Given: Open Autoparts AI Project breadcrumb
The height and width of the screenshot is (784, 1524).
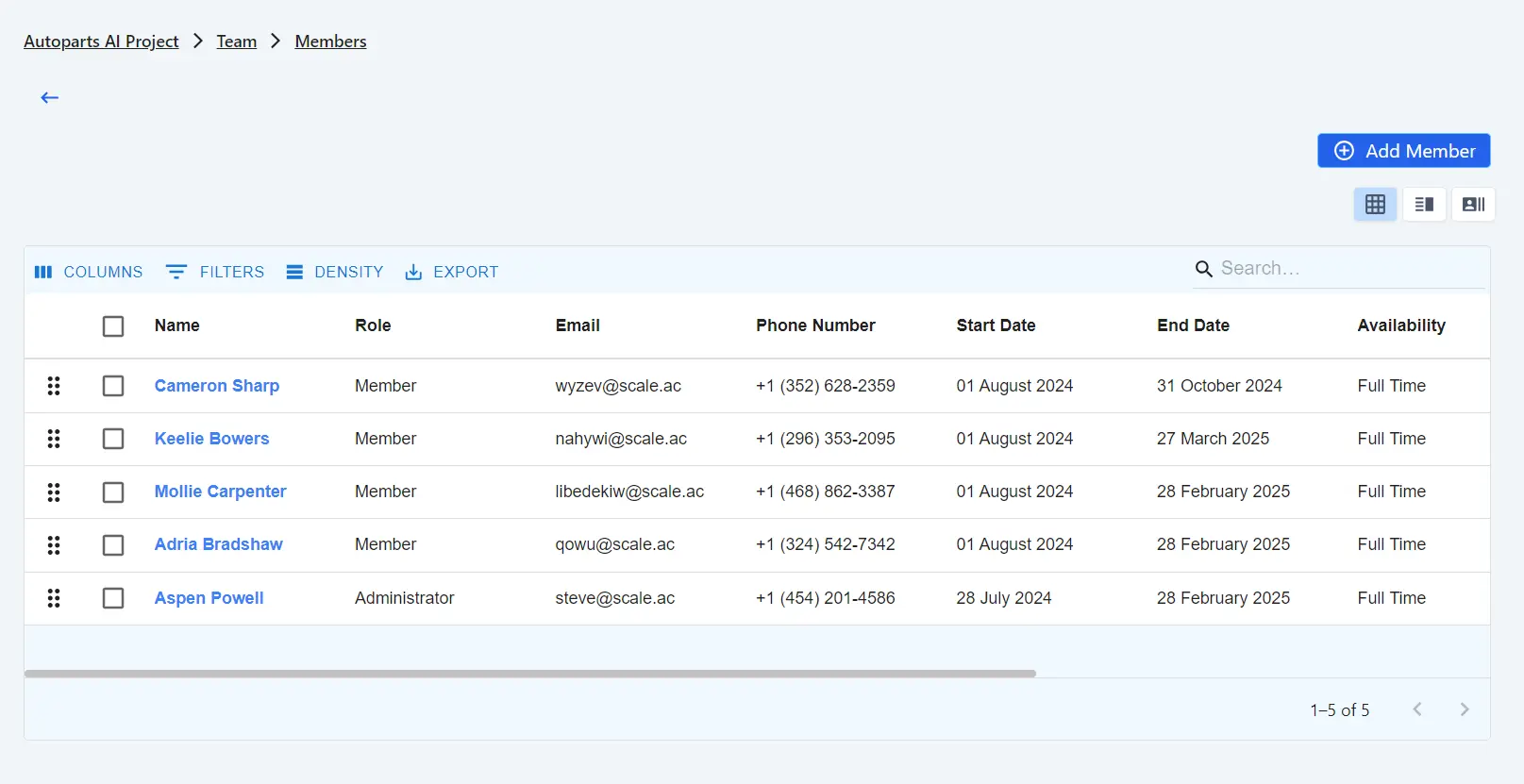Looking at the screenshot, I should click(x=101, y=42).
